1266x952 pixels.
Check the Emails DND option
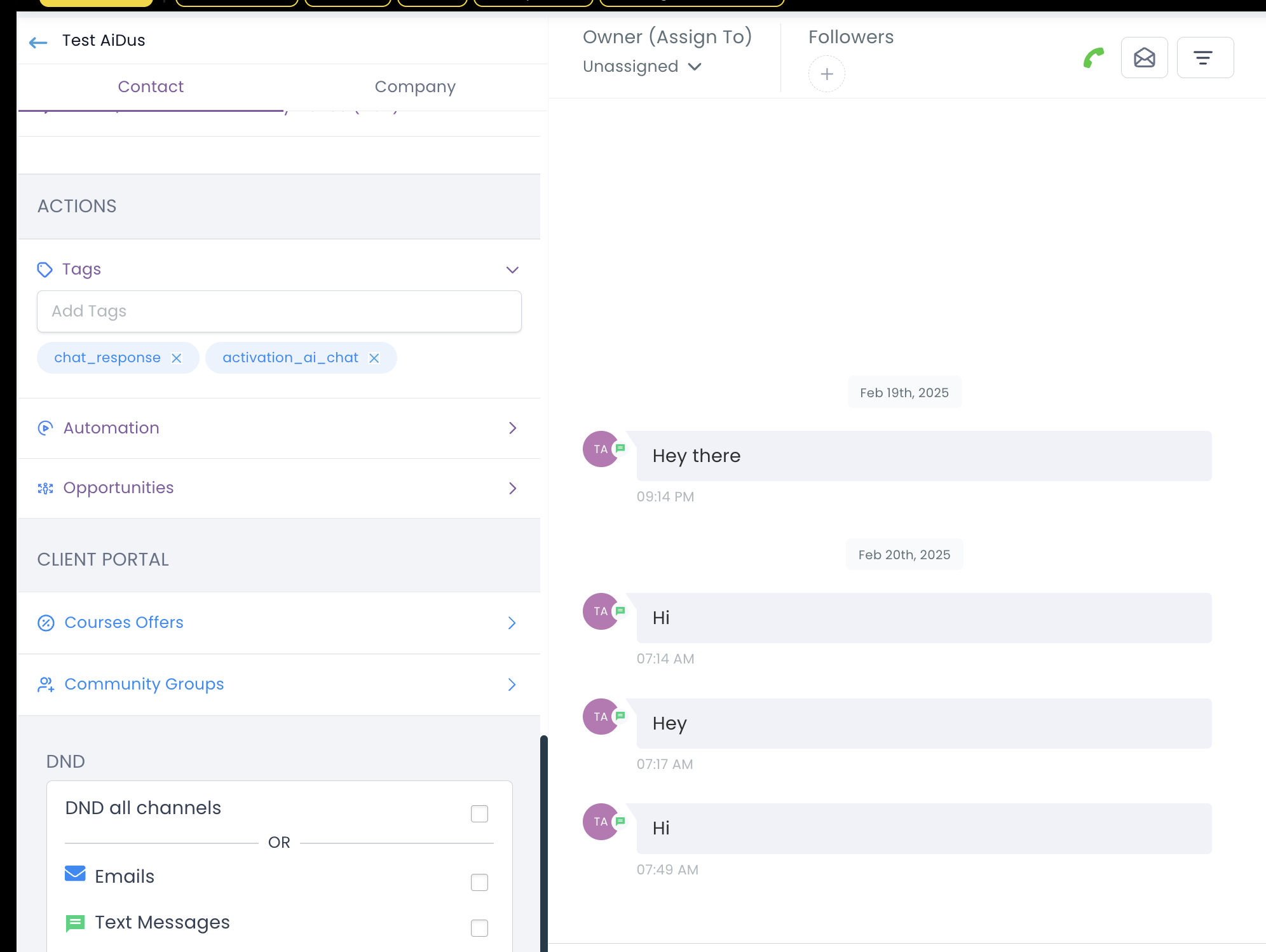(479, 882)
